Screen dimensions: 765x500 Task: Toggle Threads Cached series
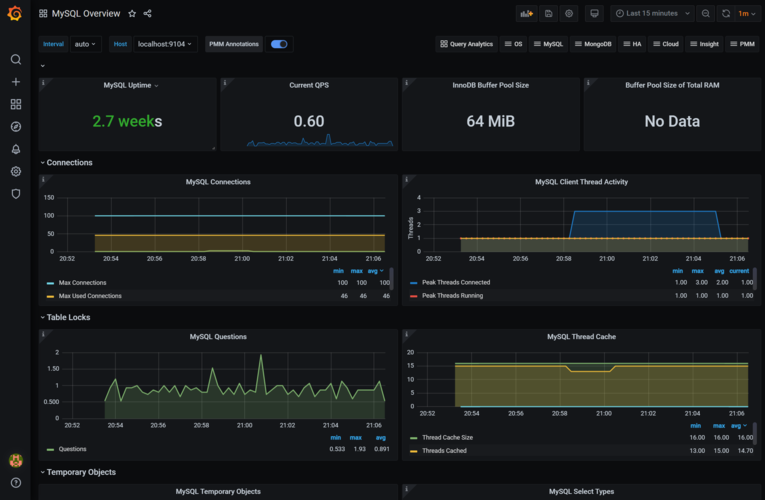coord(444,451)
